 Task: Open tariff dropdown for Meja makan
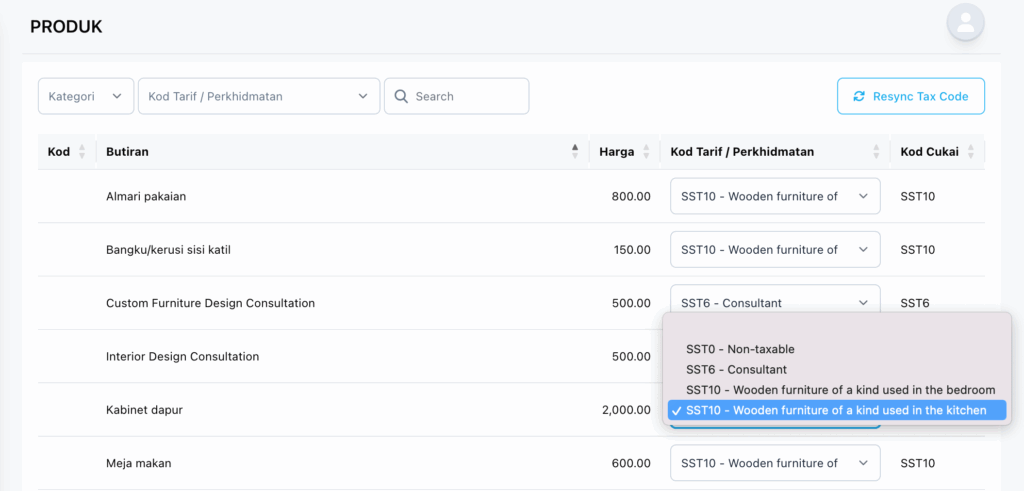point(775,463)
